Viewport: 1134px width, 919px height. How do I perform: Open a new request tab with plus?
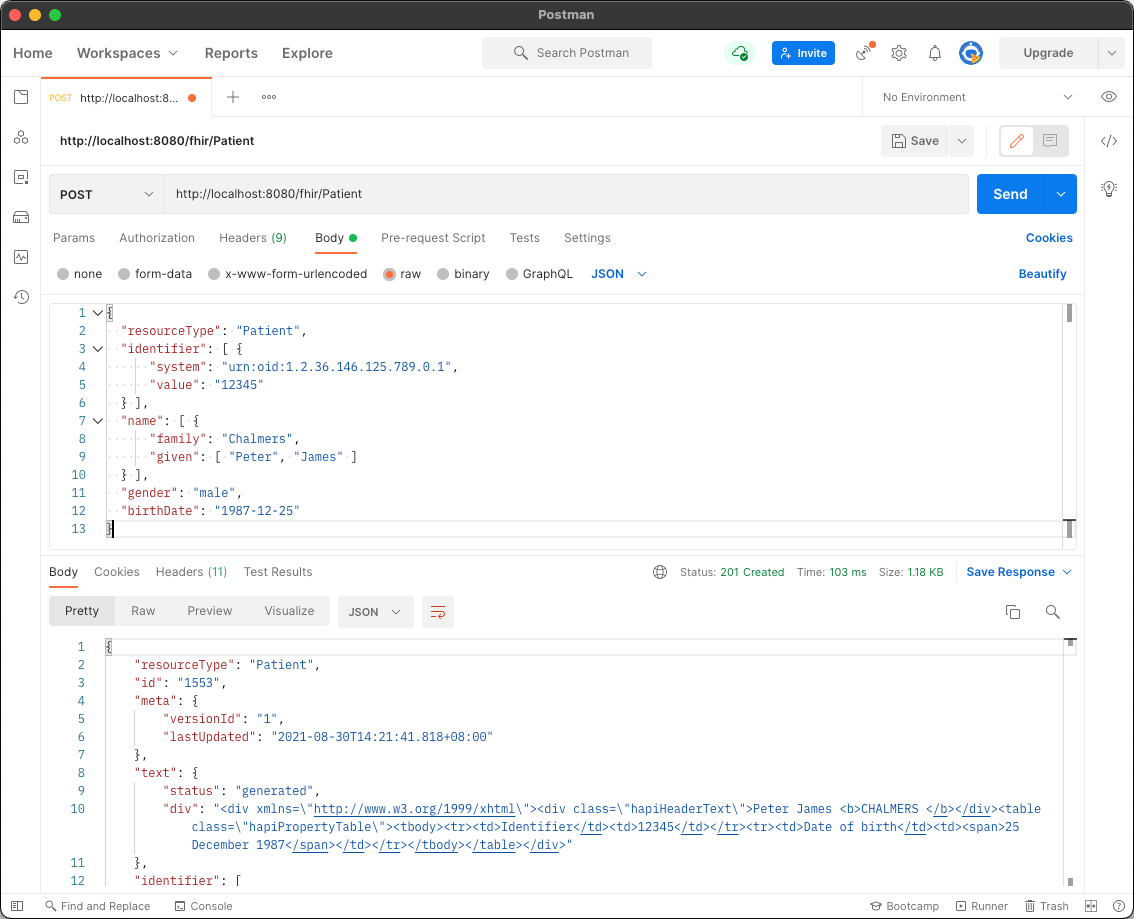pyautogui.click(x=233, y=97)
